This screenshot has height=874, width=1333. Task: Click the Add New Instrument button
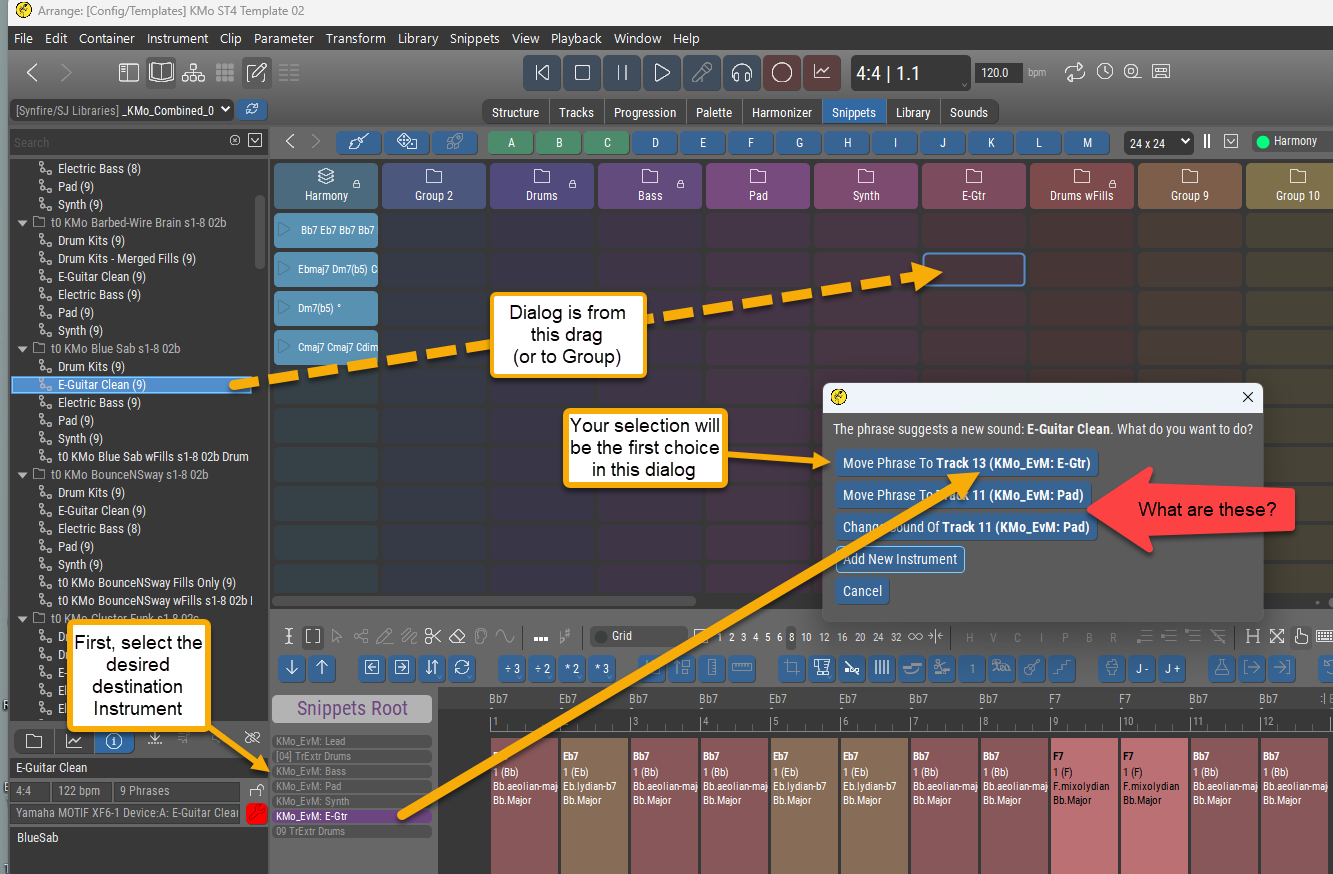(900, 559)
